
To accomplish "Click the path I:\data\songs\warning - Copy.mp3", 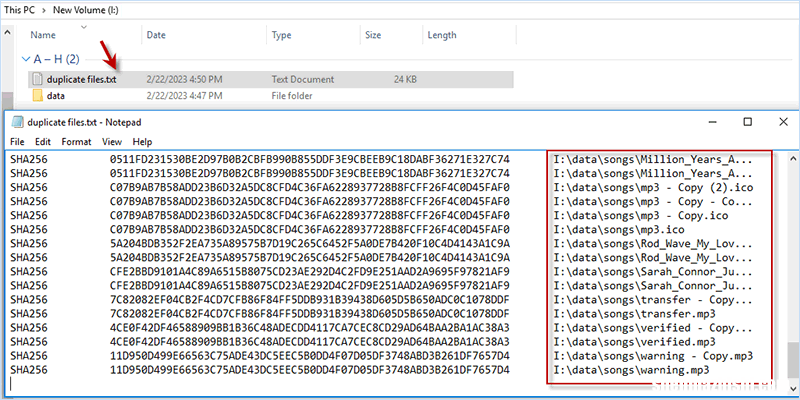I will click(x=654, y=355).
